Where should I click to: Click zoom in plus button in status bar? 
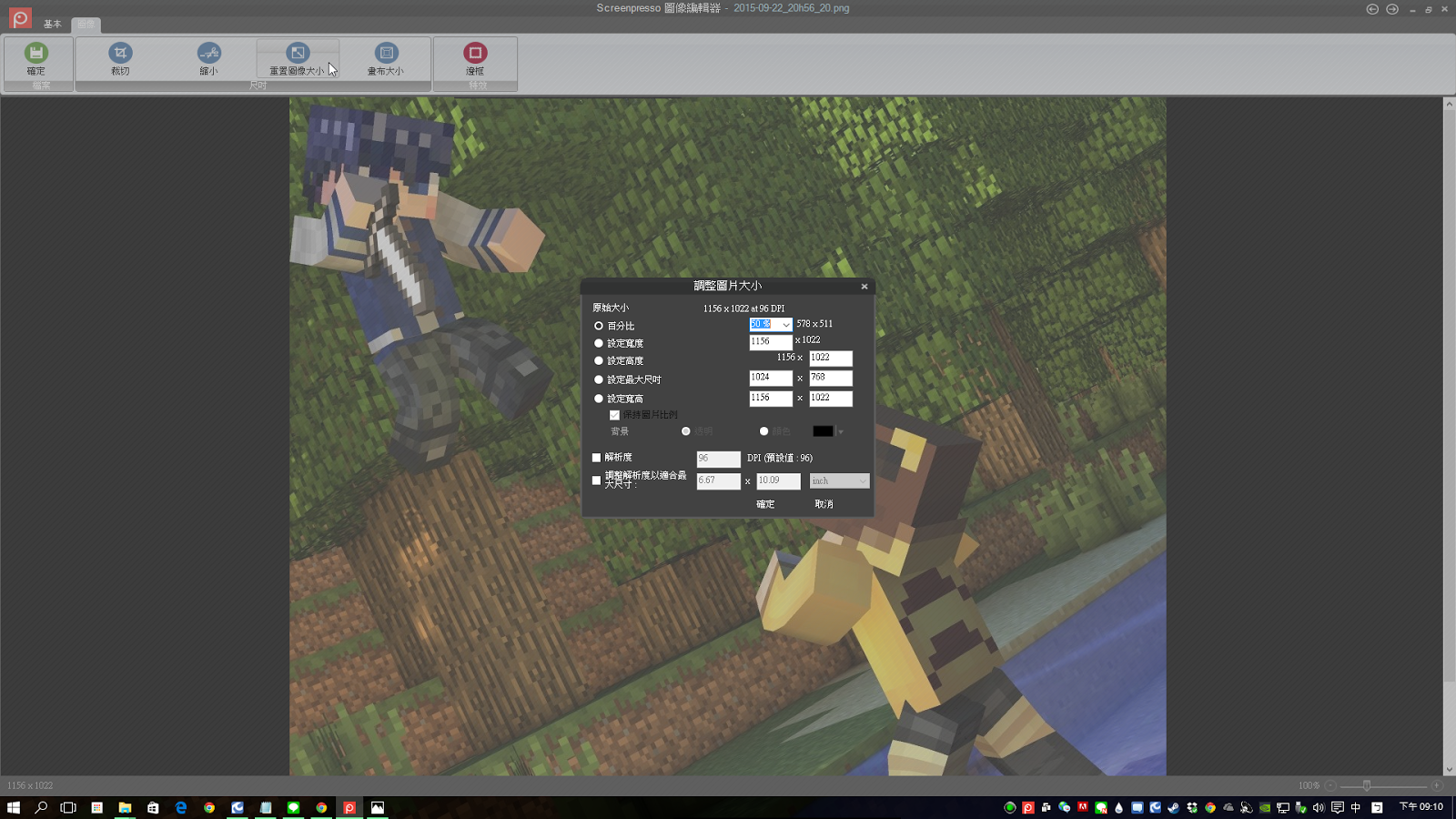(1437, 785)
